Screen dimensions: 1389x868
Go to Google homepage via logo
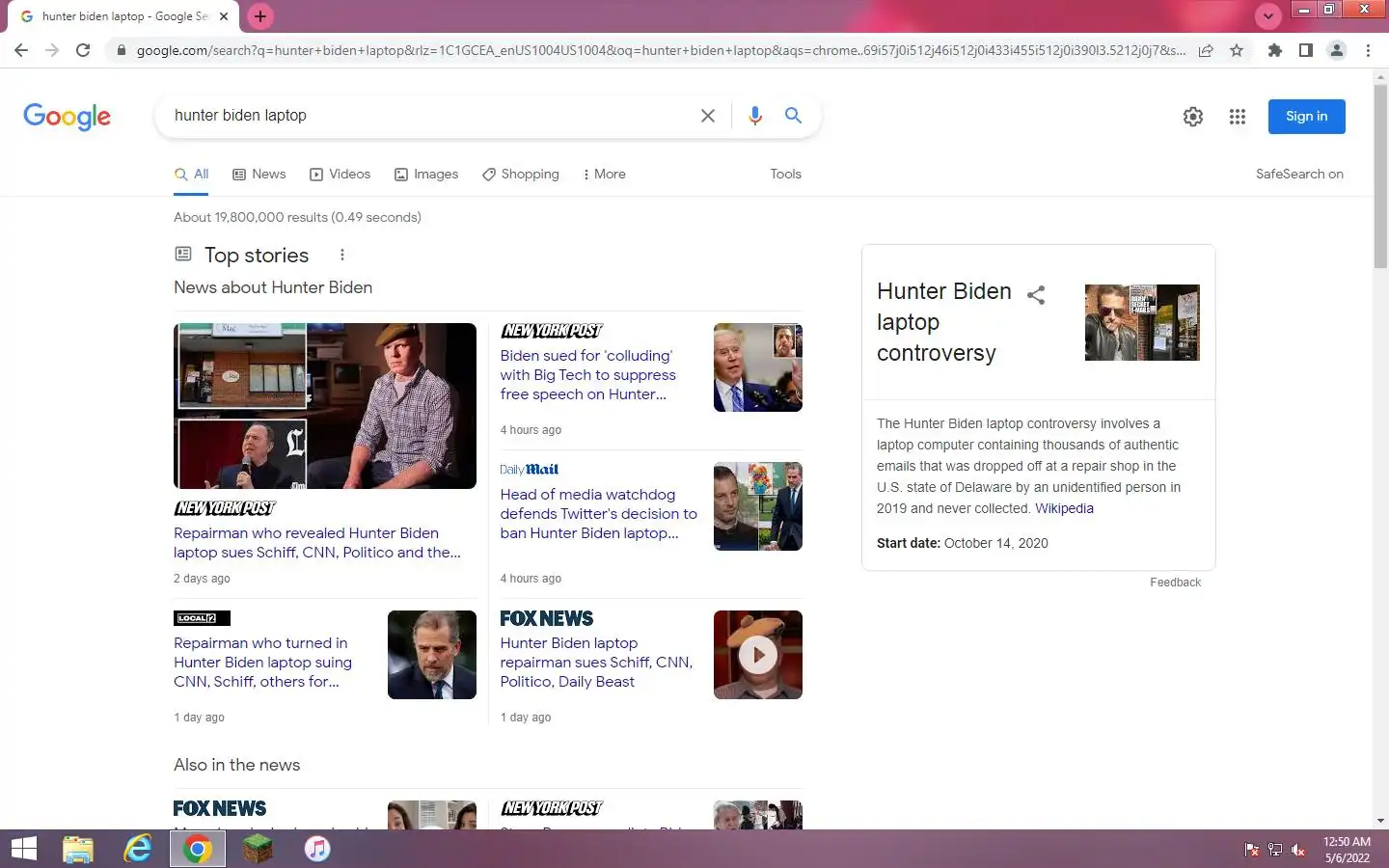[67, 117]
